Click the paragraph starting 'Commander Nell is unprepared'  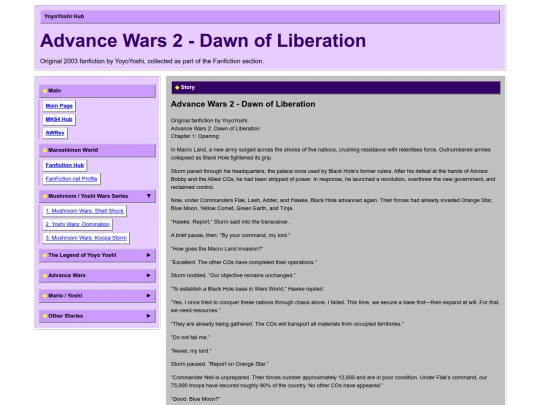(329, 381)
